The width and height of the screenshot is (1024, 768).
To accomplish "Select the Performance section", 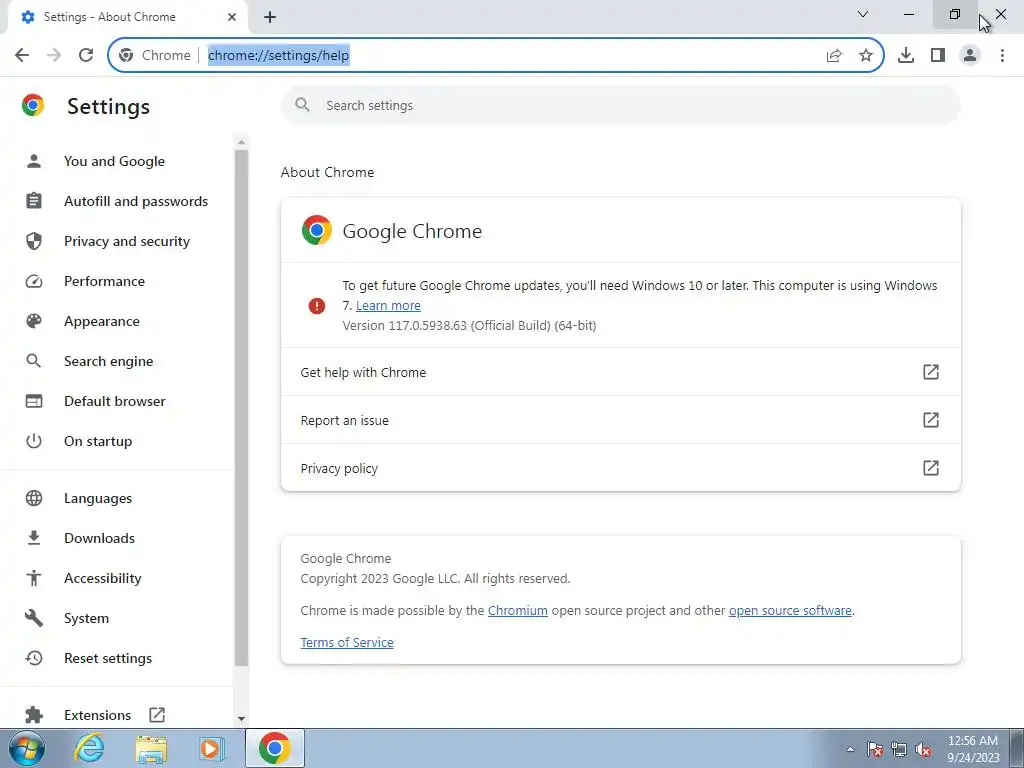I will tap(104, 281).
